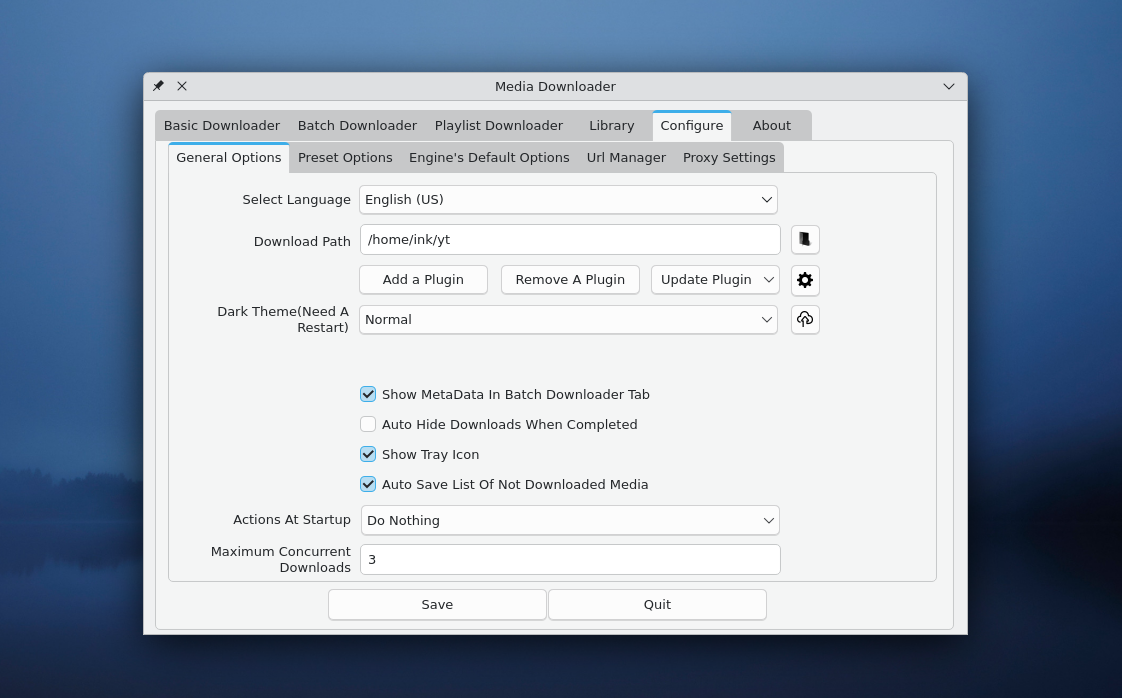The width and height of the screenshot is (1122, 698).
Task: Click the Maximum Concurrent Downloads field
Action: click(570, 559)
